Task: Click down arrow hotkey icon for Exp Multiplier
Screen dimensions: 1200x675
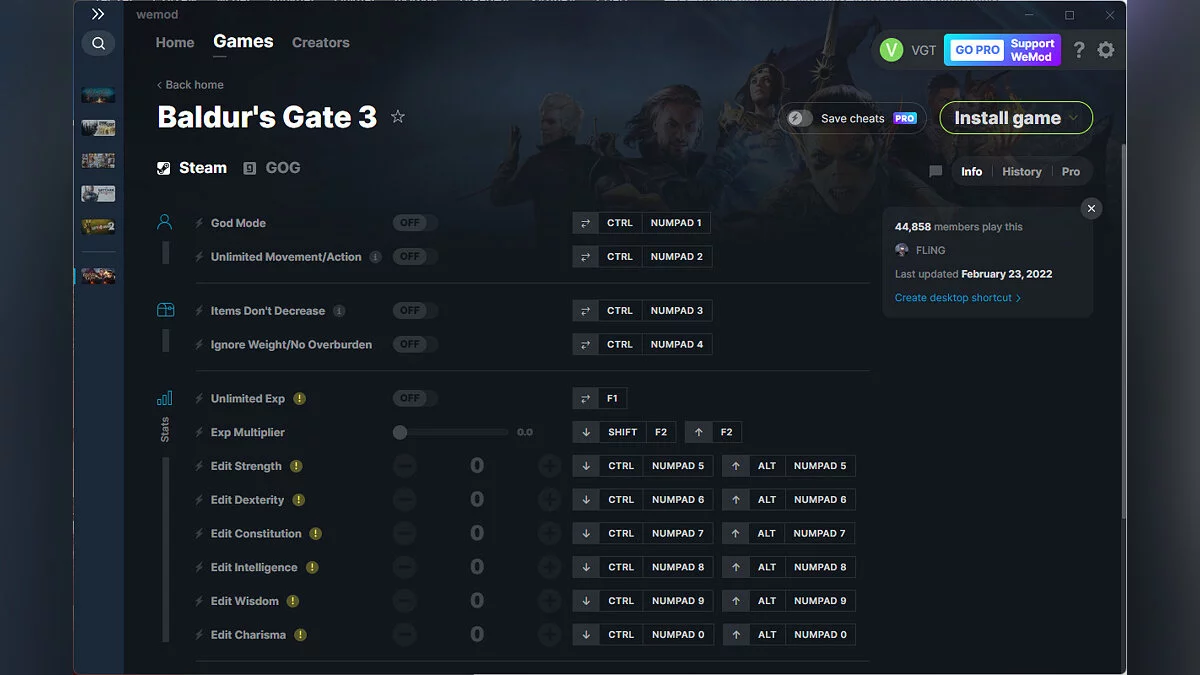Action: click(x=586, y=432)
